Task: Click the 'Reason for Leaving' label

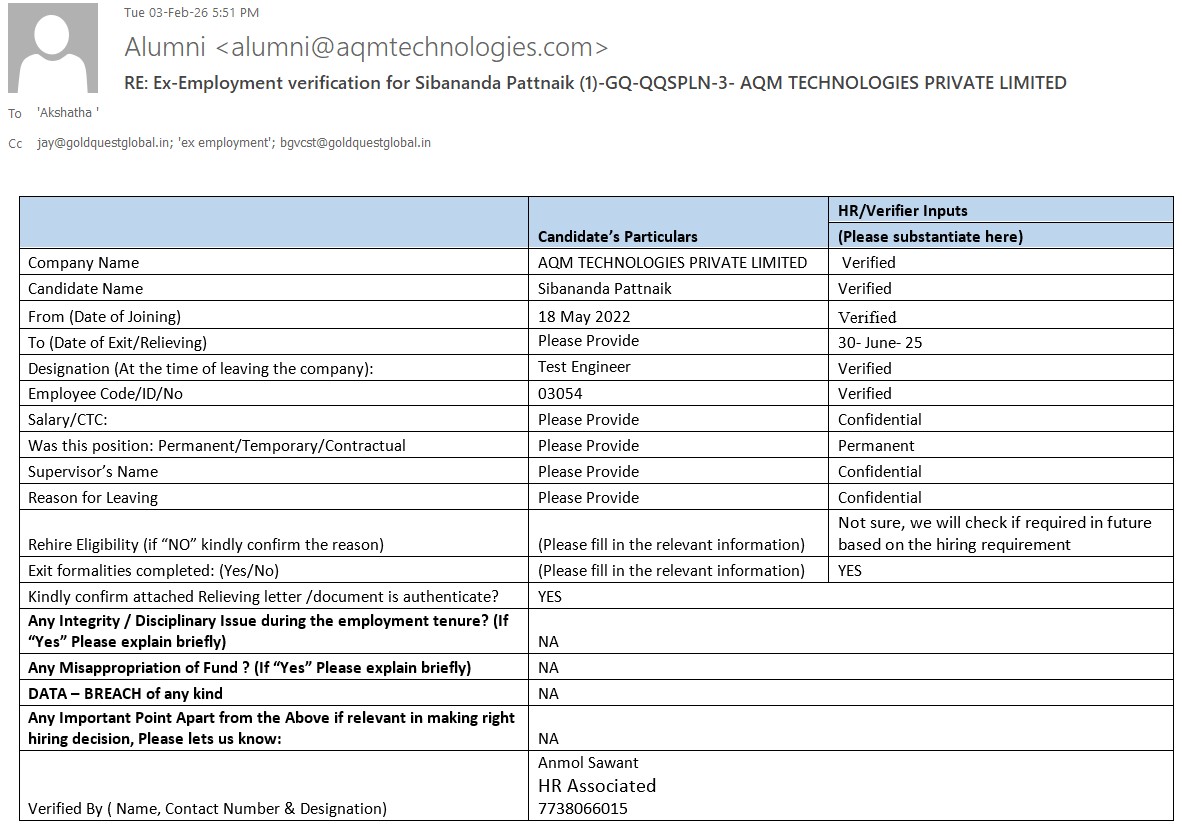Action: click(x=93, y=498)
